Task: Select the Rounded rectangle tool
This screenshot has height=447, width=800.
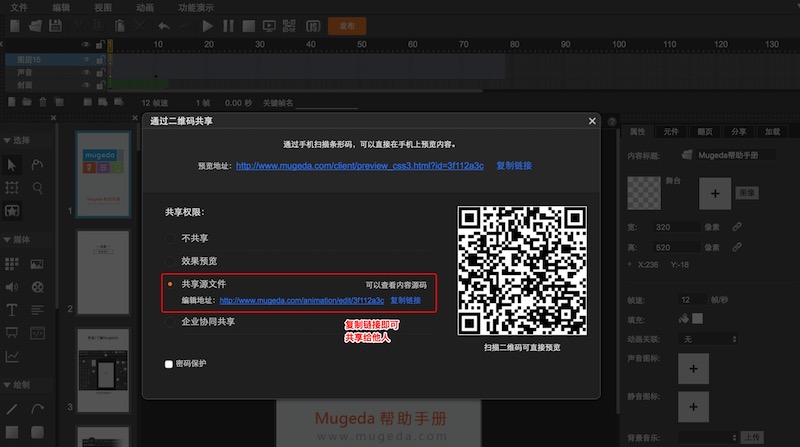Action: 37,432
